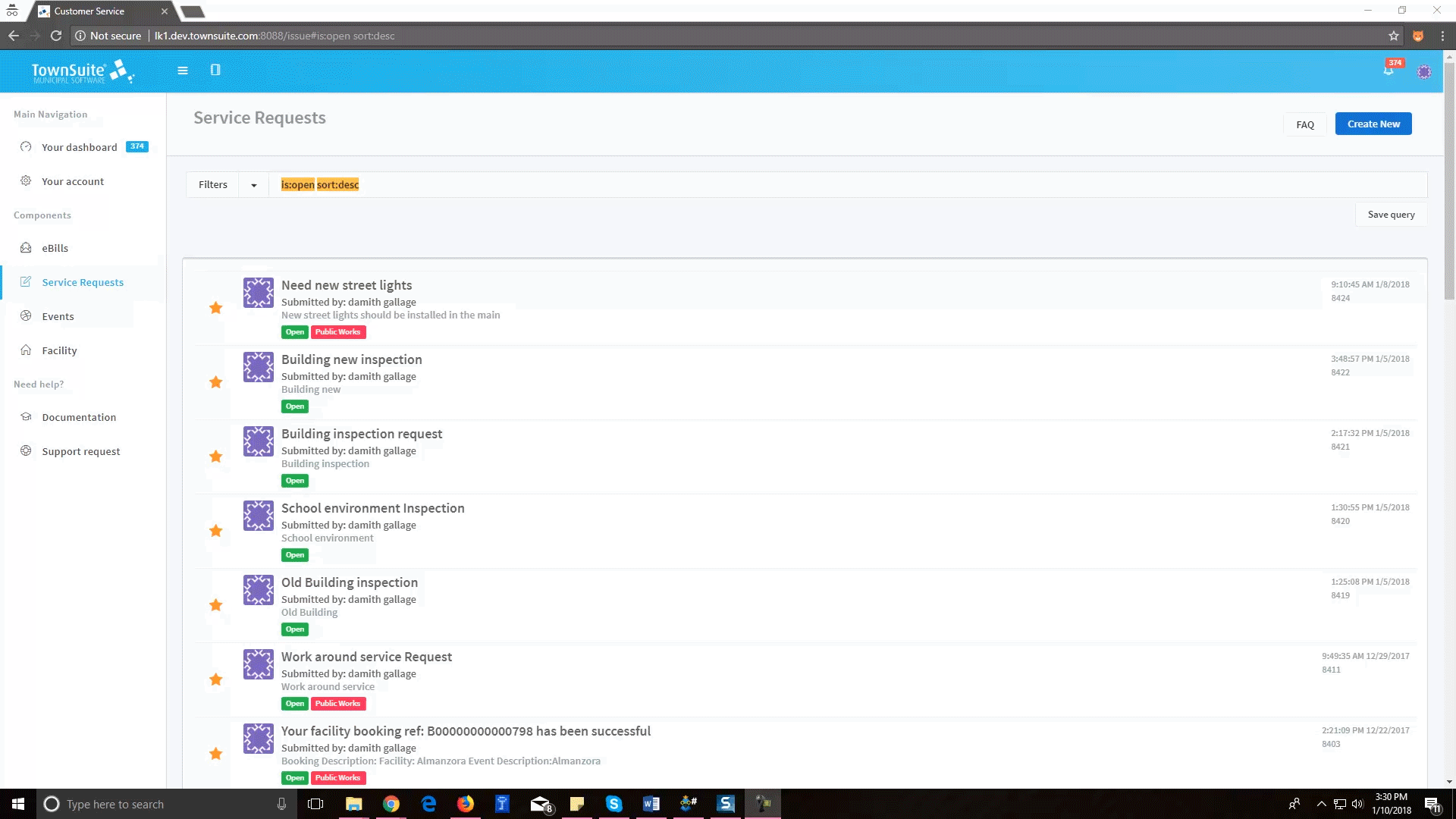The width and height of the screenshot is (1456, 819).
Task: Click the user avatar in top right
Action: [1424, 72]
